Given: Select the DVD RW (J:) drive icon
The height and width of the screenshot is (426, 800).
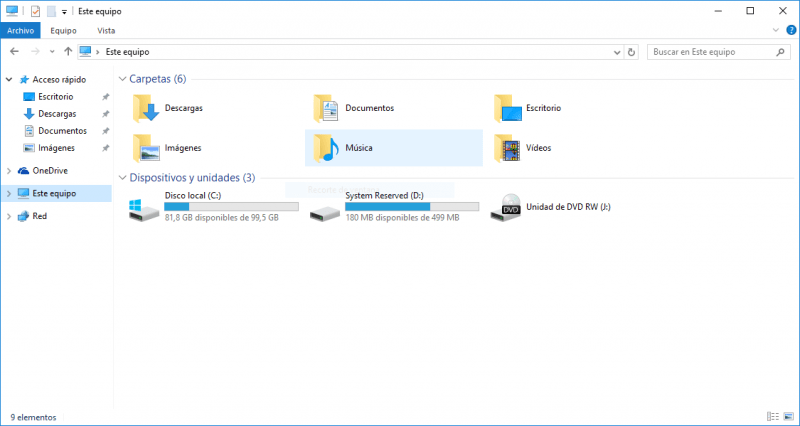Looking at the screenshot, I should [x=506, y=207].
